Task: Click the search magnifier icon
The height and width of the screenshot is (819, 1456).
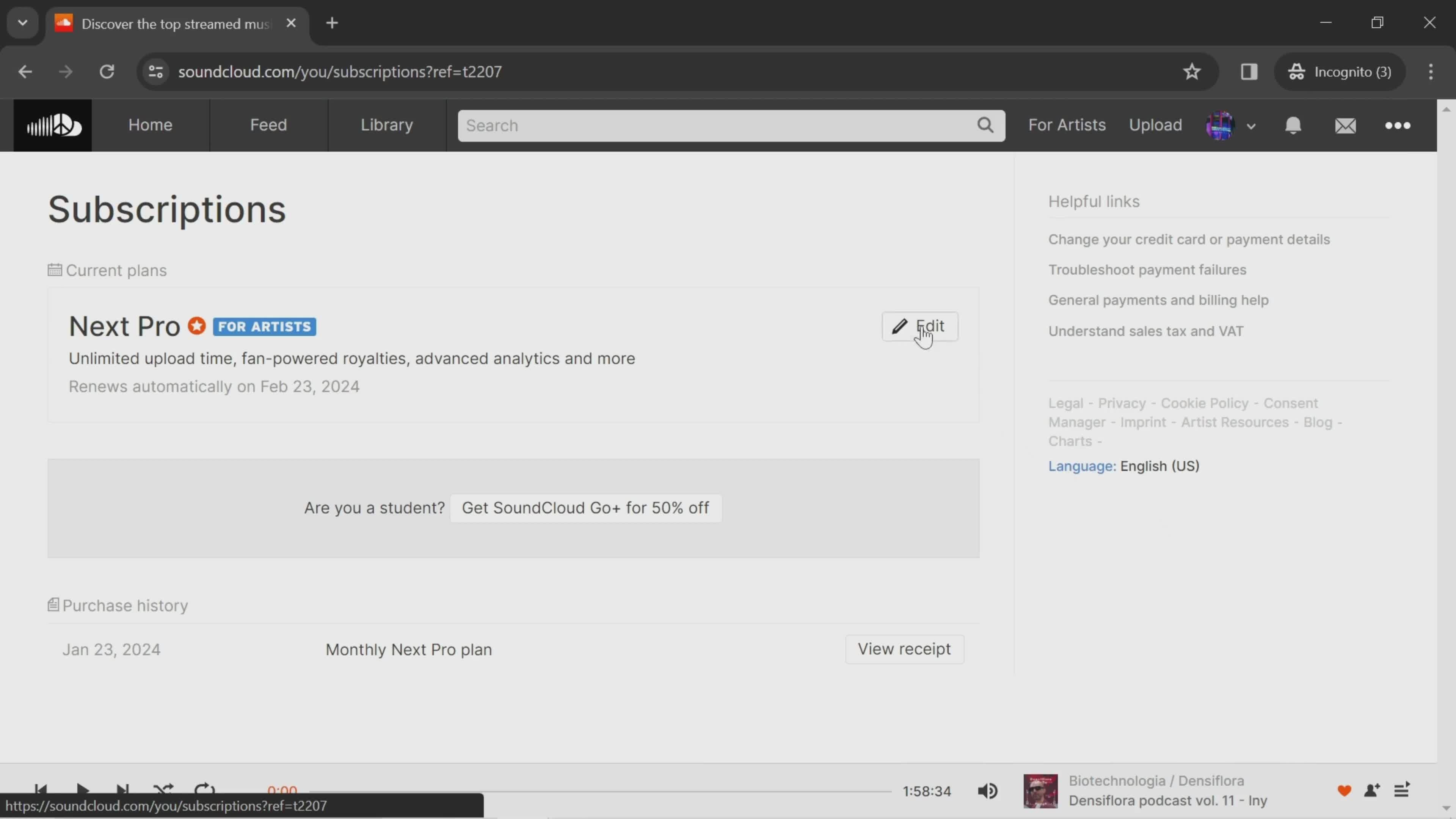Action: click(985, 125)
